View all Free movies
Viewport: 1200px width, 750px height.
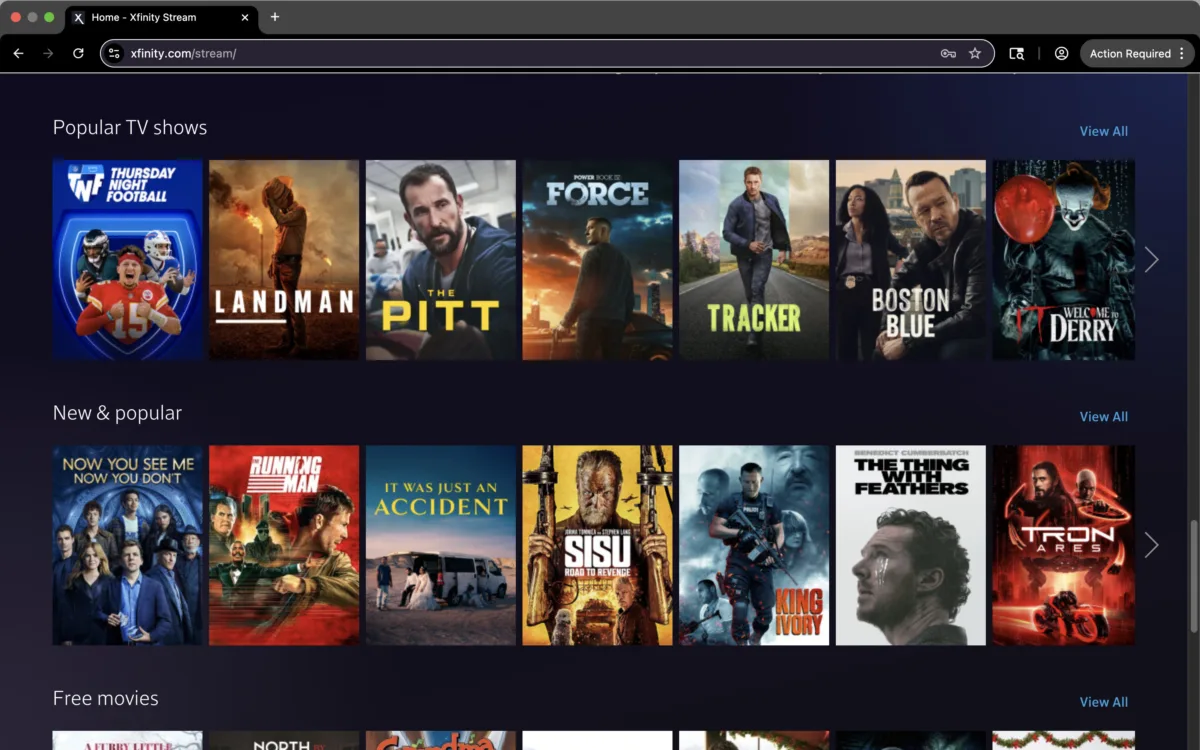(1103, 702)
